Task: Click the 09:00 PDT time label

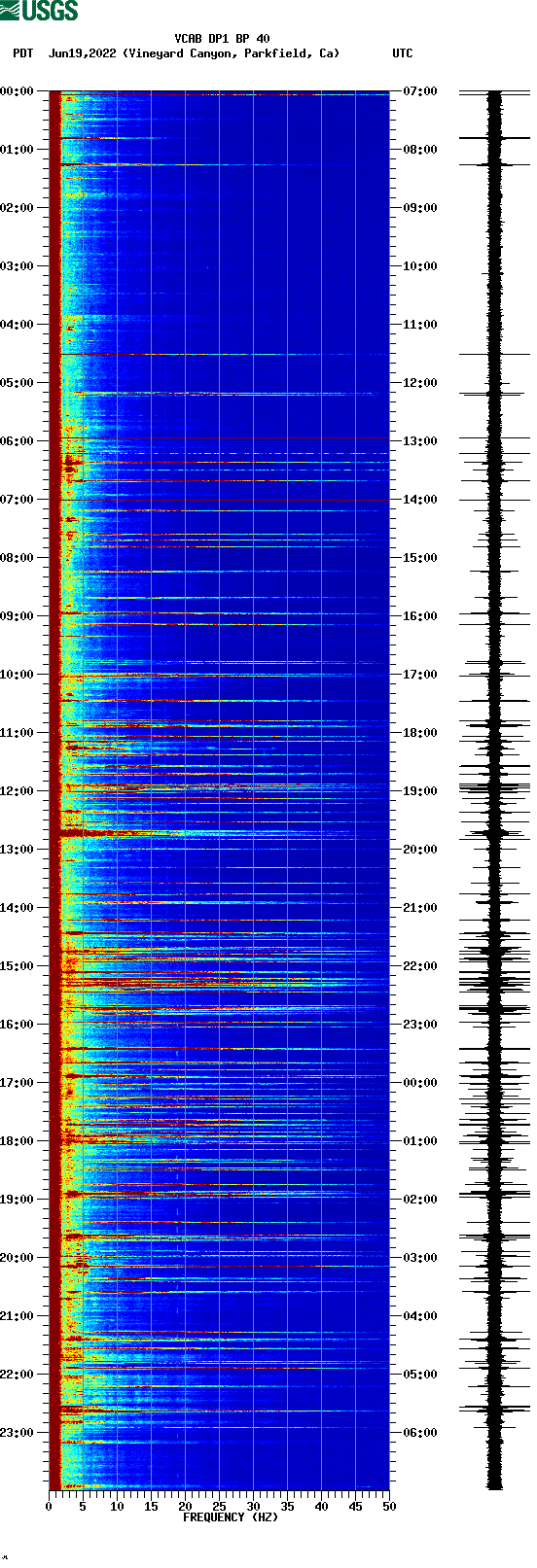Action: click(18, 616)
